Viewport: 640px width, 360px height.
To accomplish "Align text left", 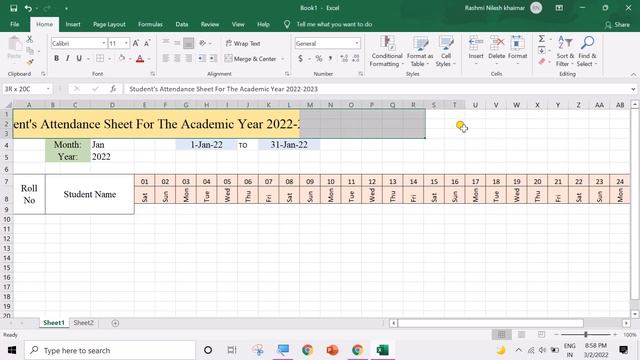I will click(166, 58).
